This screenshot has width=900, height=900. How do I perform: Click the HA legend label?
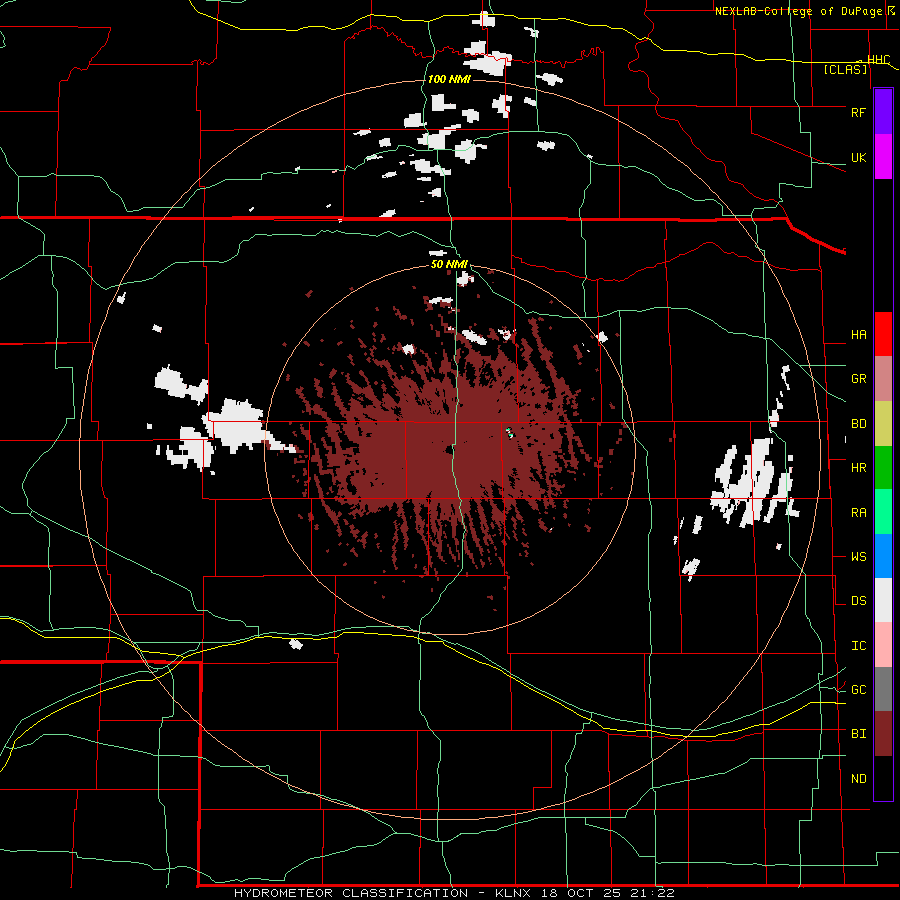pos(858,335)
